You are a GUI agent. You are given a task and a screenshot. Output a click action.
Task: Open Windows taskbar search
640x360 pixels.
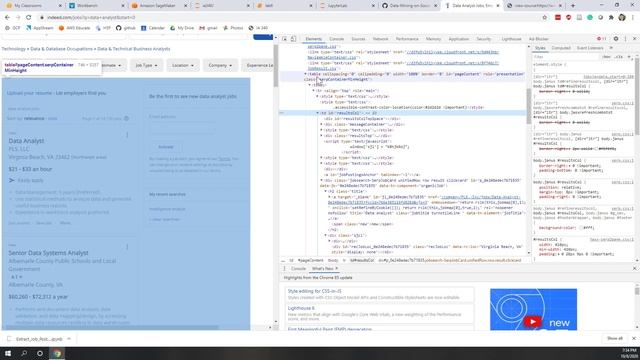(x=24, y=353)
